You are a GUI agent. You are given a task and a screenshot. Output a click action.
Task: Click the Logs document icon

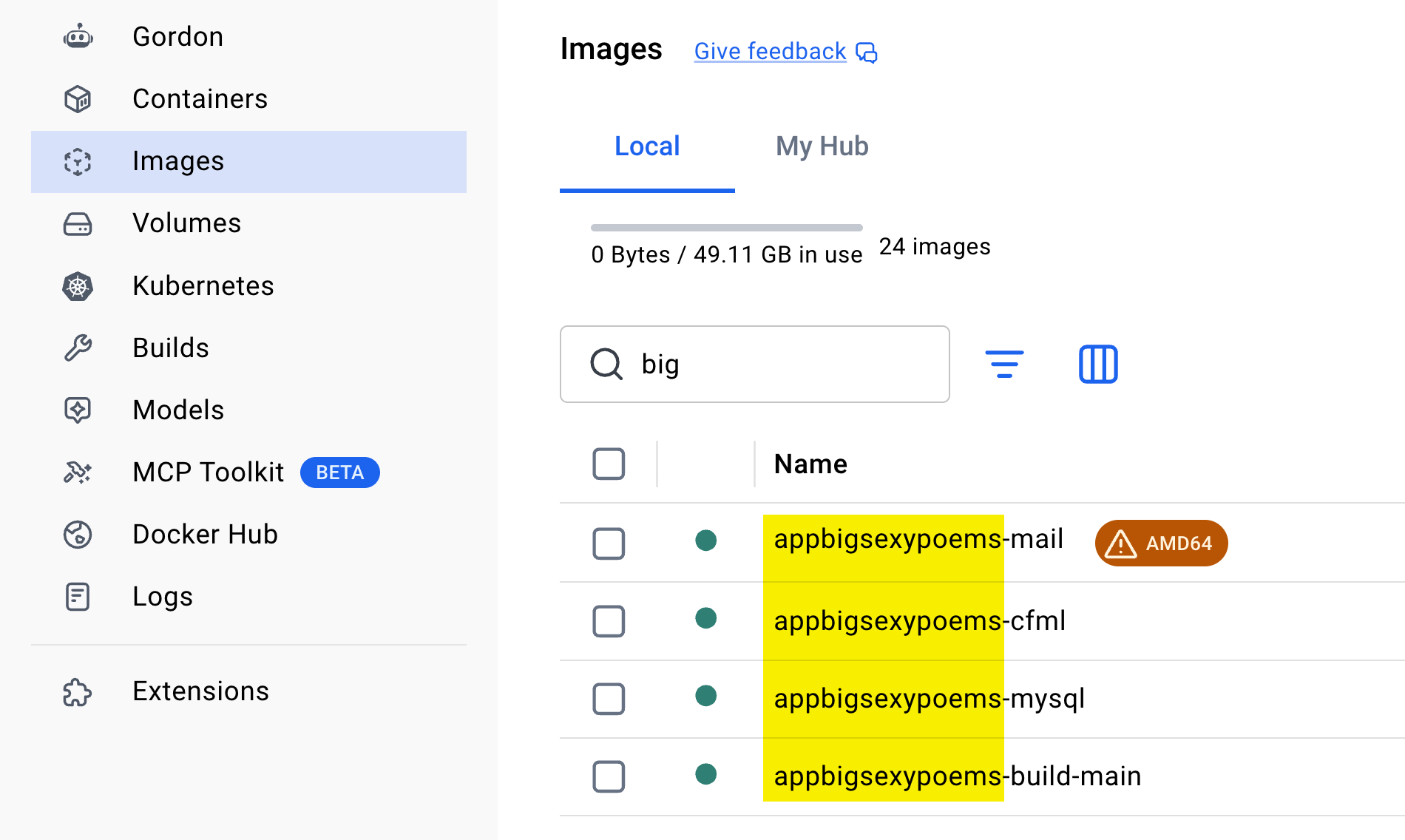tap(78, 596)
